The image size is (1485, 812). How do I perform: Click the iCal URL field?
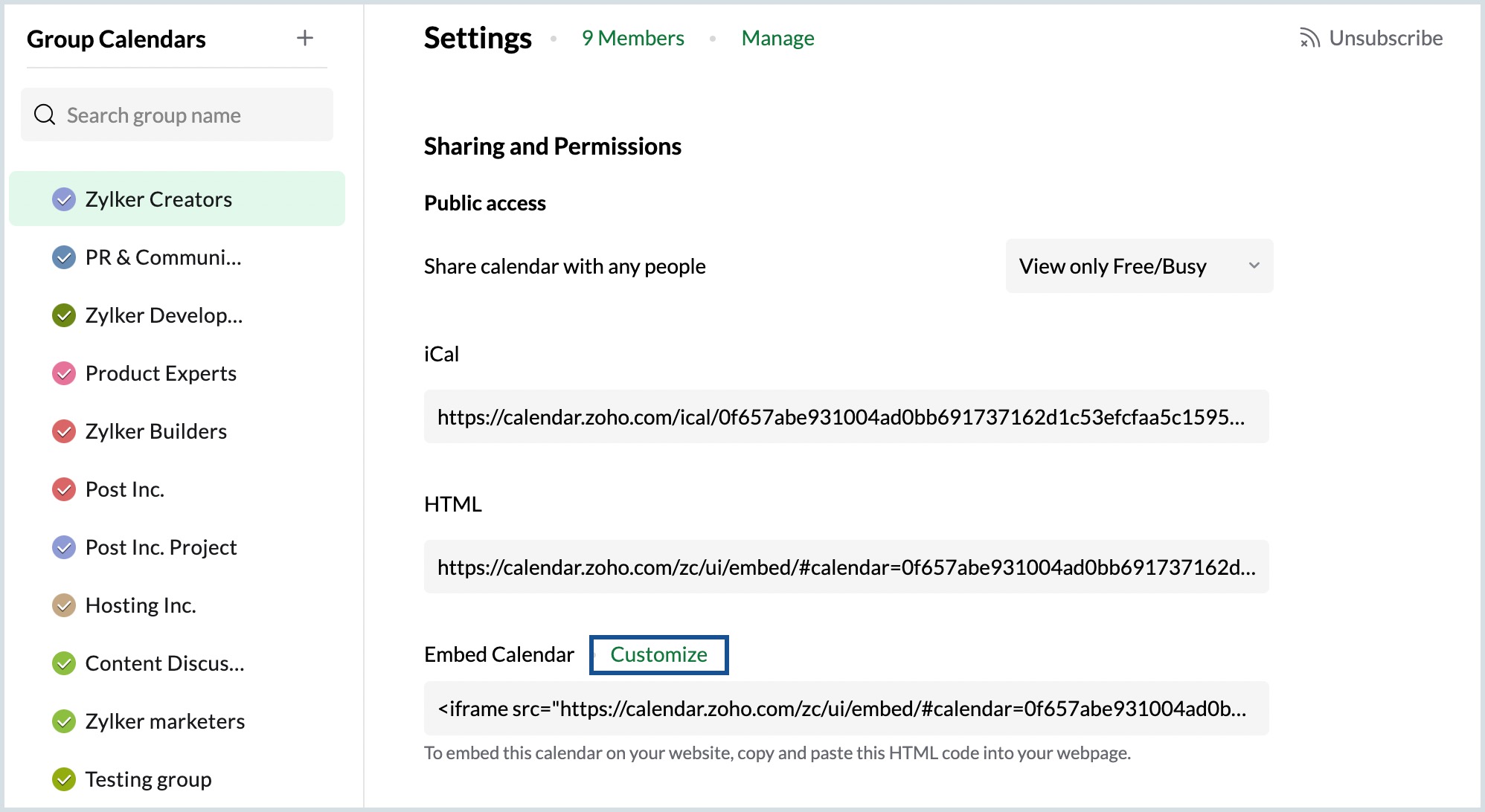[846, 417]
